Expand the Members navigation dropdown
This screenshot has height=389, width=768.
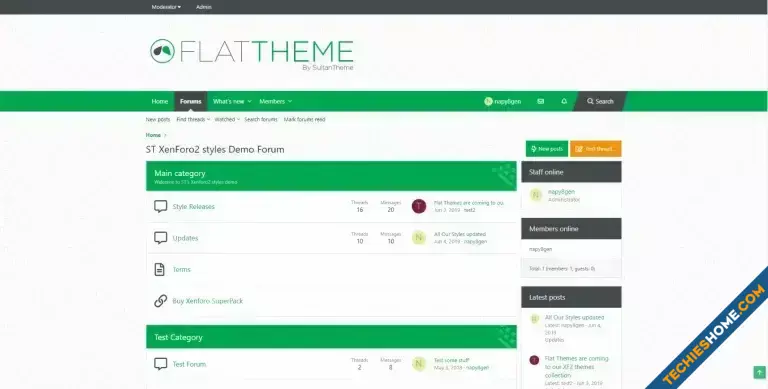coord(276,101)
